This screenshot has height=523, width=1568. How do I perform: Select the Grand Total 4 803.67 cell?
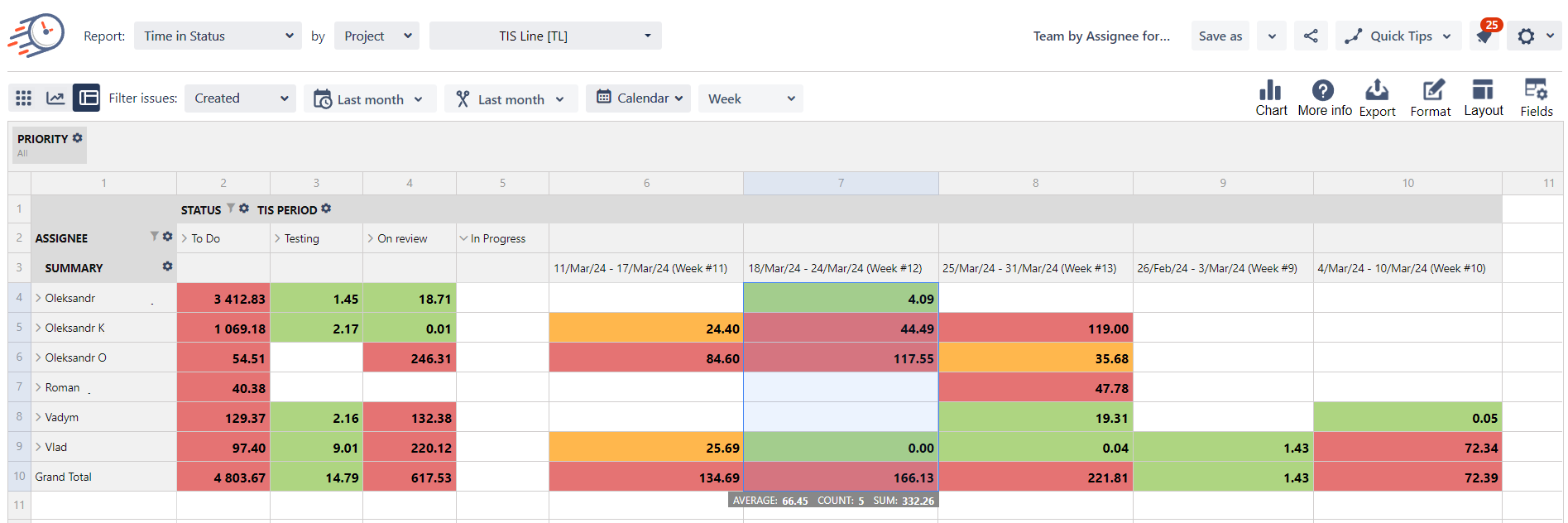223,477
